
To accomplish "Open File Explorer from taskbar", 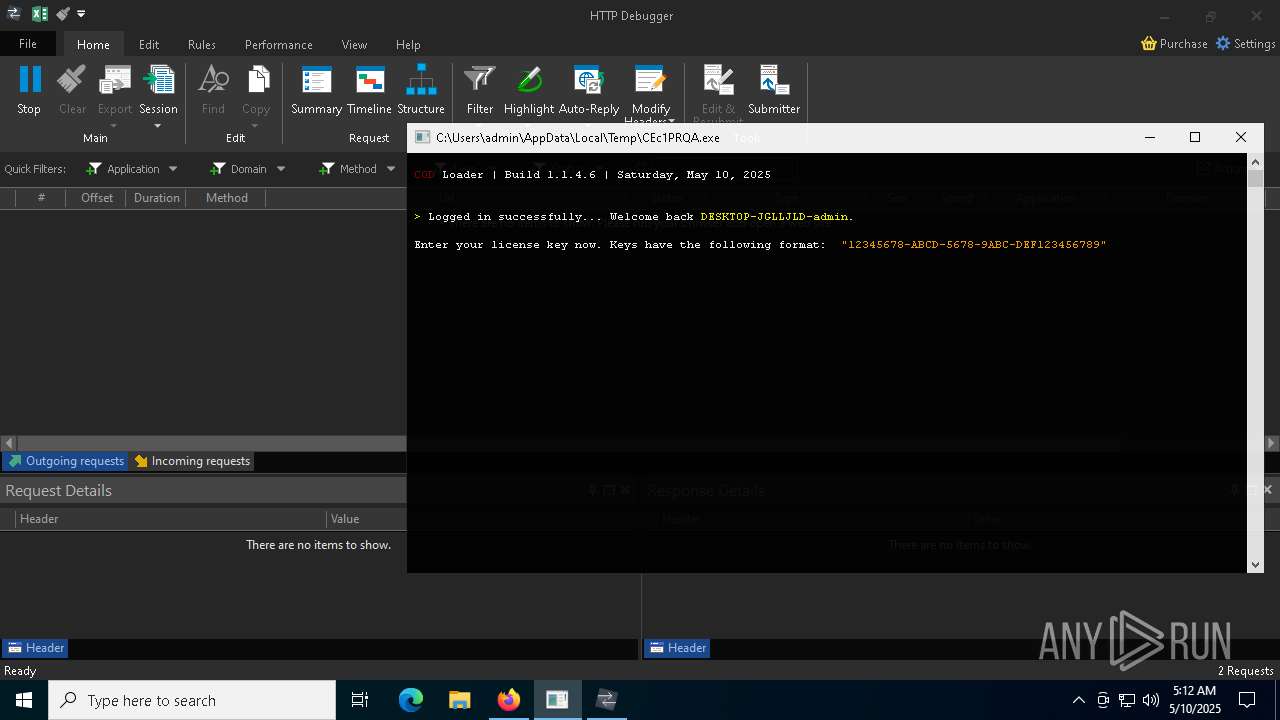I will pyautogui.click(x=459, y=700).
